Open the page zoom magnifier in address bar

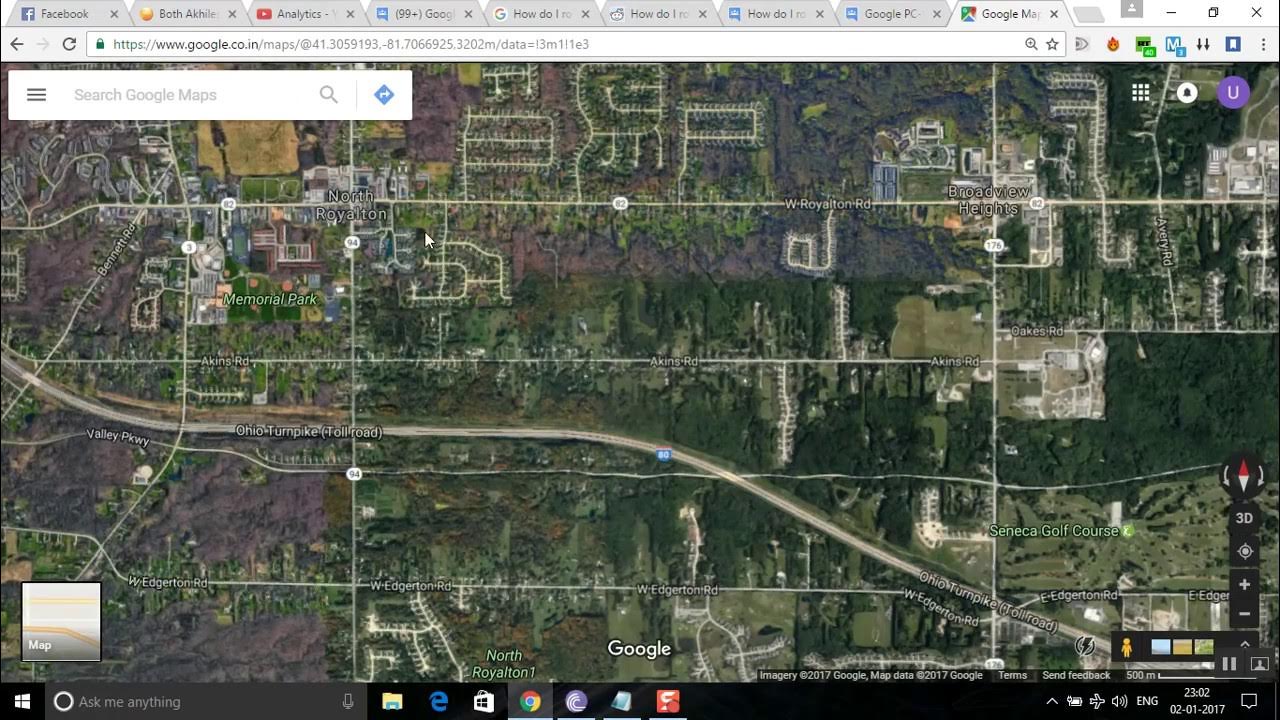[x=1031, y=44]
